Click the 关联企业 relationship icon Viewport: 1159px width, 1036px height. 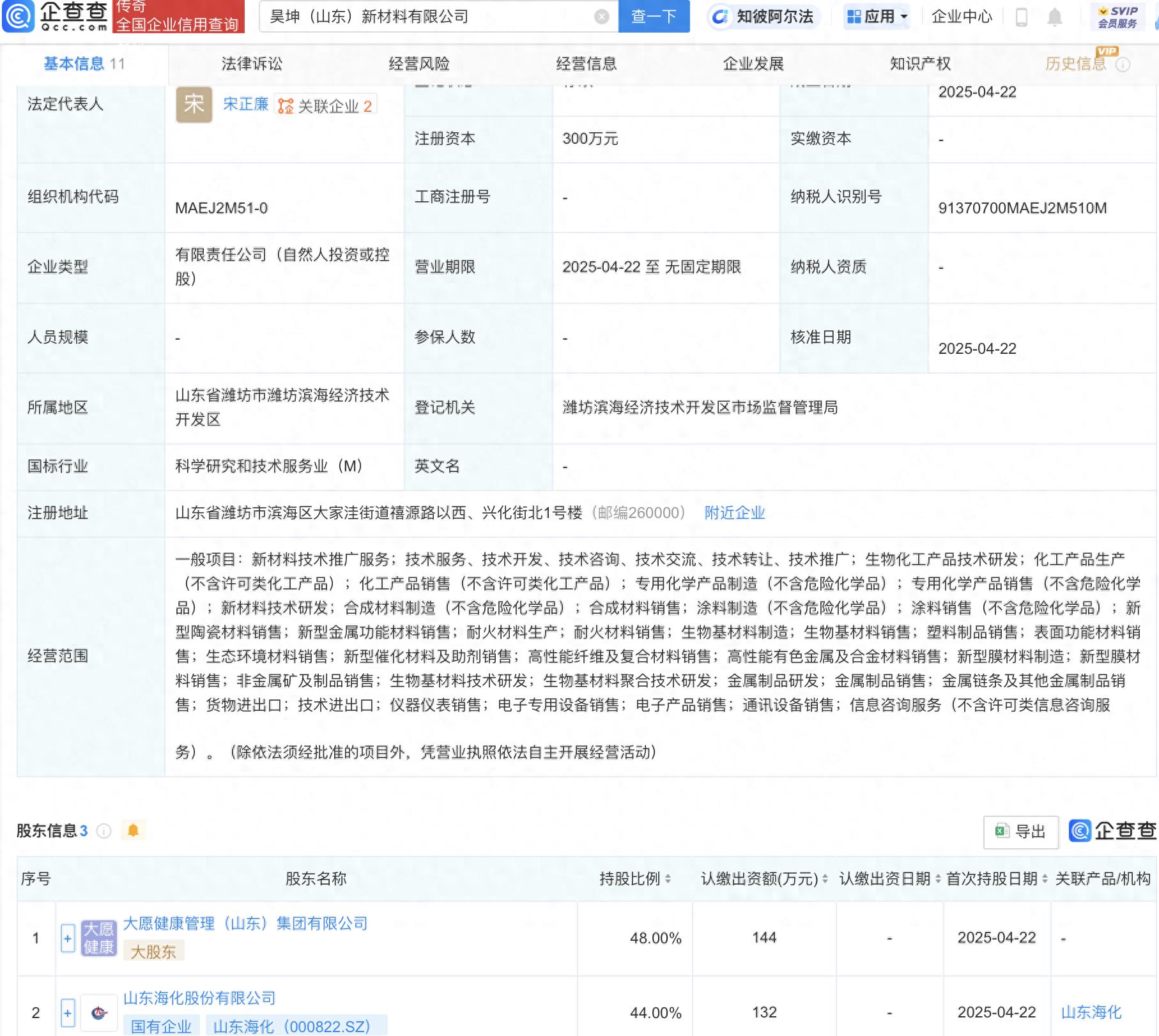click(286, 106)
